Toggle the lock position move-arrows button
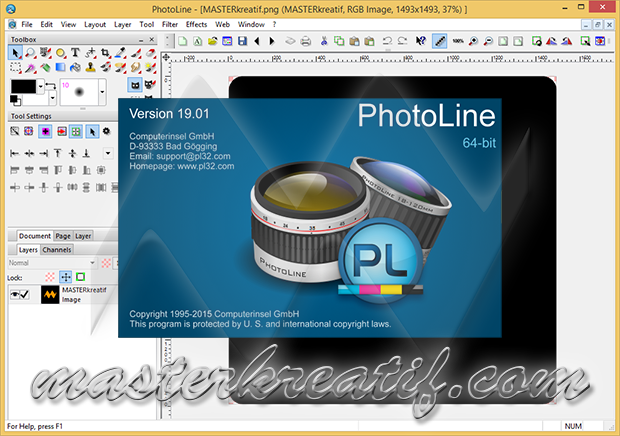Viewport: 620px width, 436px height. (66, 277)
